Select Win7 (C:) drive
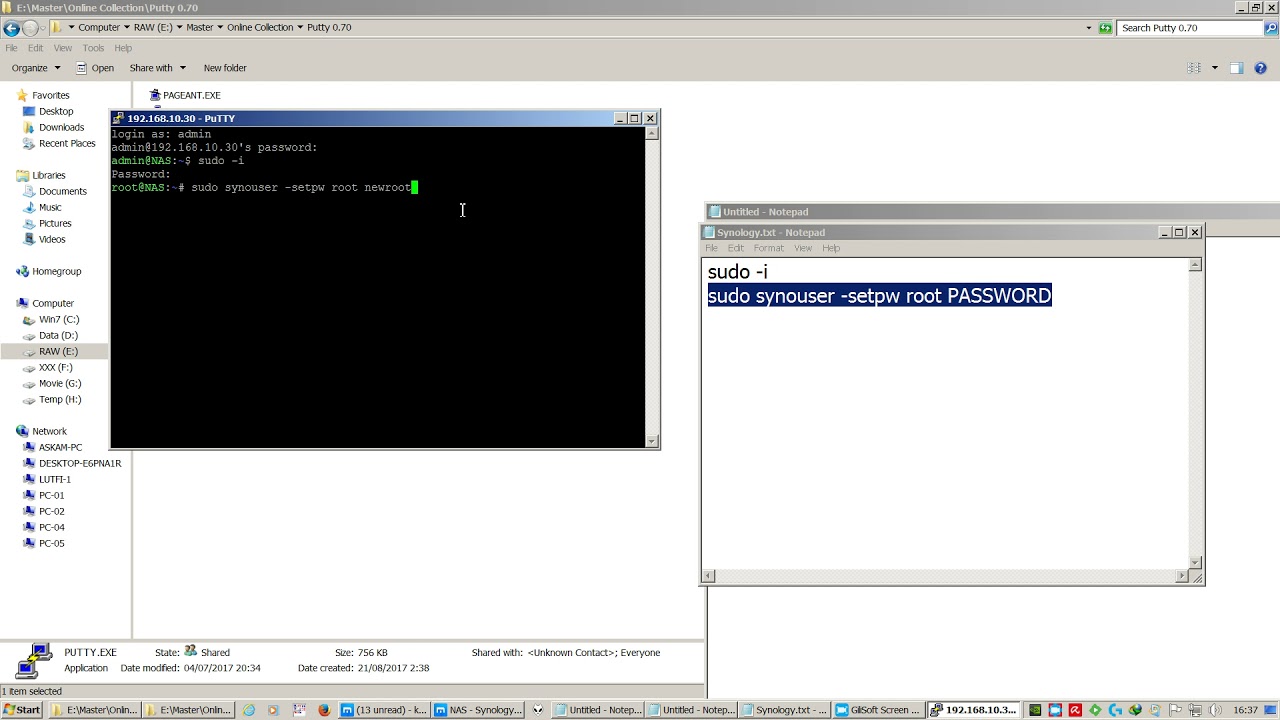Viewport: 1280px width, 720px height. click(59, 319)
